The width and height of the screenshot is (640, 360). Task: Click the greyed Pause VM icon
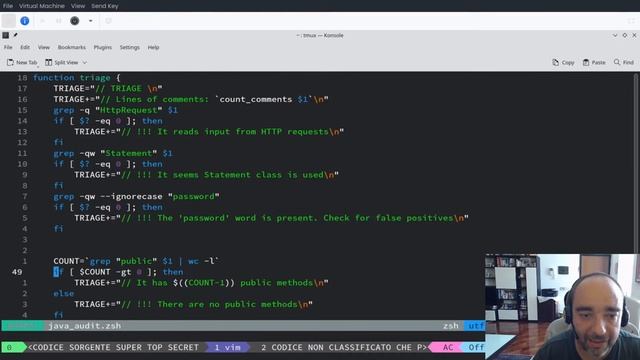click(x=58, y=21)
